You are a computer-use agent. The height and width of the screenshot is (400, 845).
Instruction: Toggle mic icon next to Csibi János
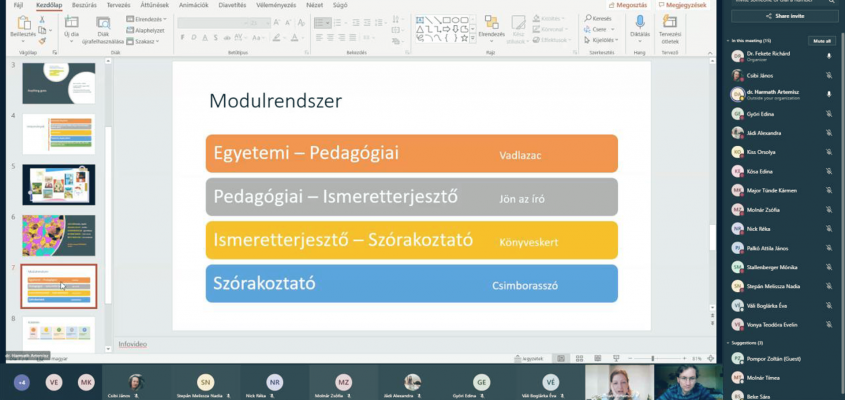tap(829, 75)
